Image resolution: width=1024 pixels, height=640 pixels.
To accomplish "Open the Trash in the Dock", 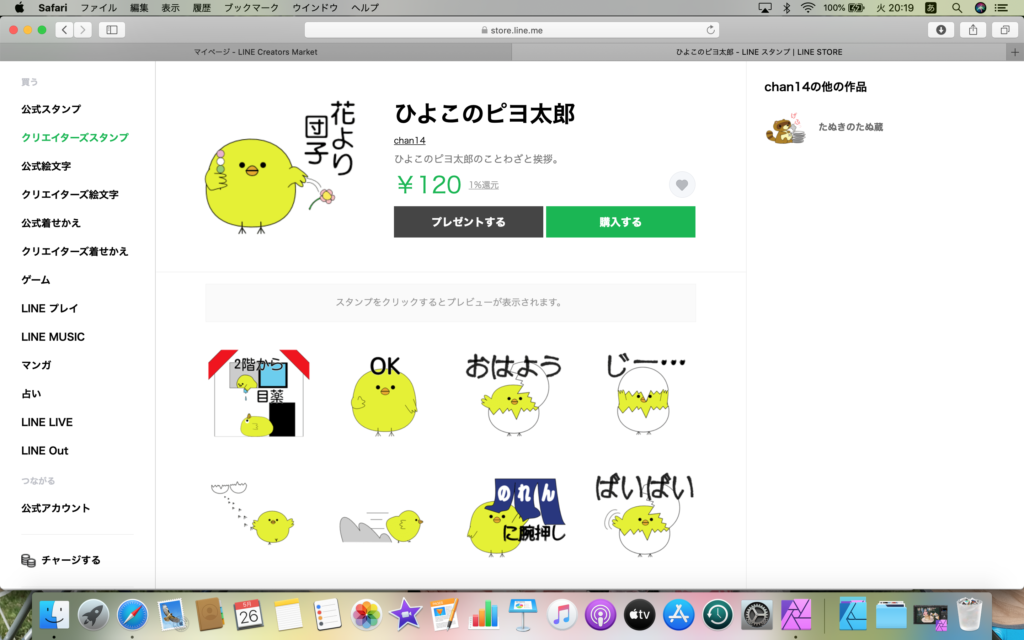I will [x=969, y=614].
